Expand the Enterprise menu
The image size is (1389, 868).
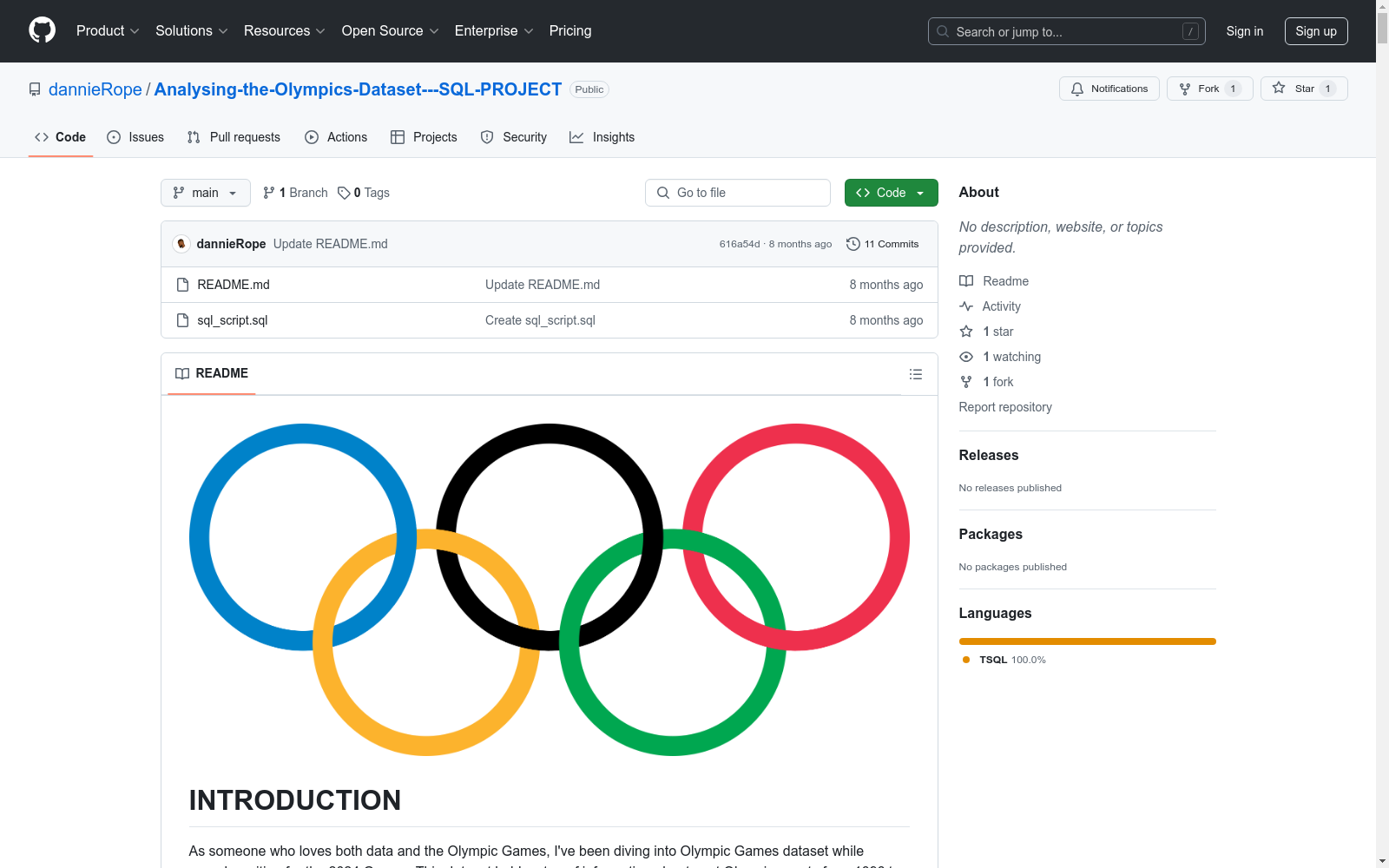click(494, 30)
